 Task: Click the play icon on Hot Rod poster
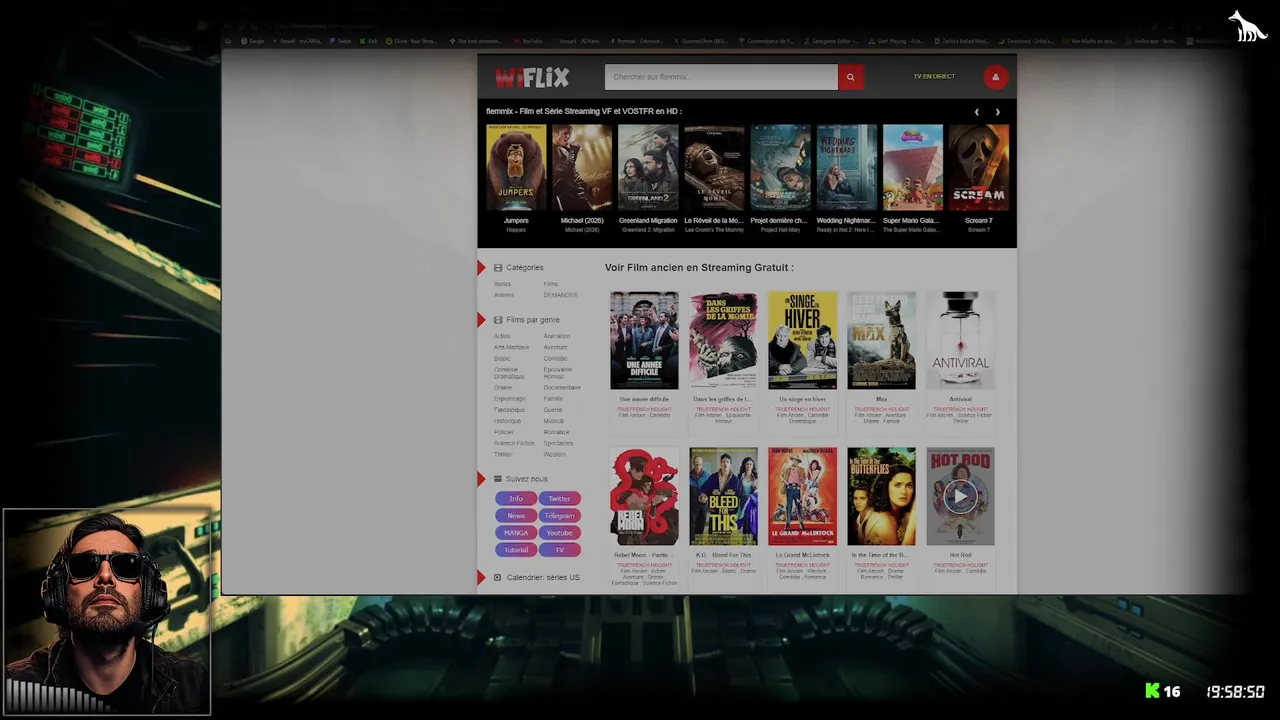coord(960,496)
